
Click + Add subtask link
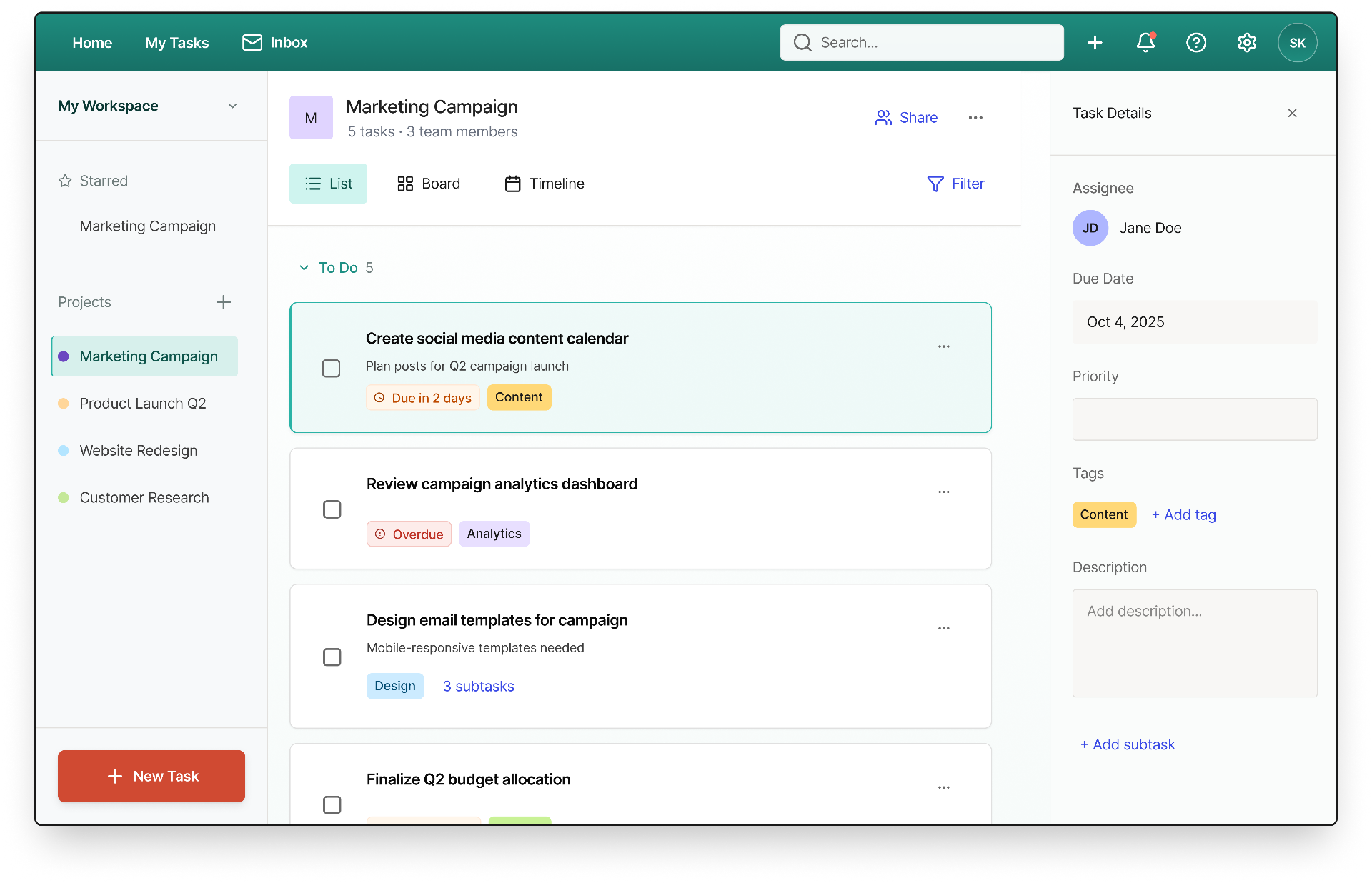pyautogui.click(x=1127, y=744)
